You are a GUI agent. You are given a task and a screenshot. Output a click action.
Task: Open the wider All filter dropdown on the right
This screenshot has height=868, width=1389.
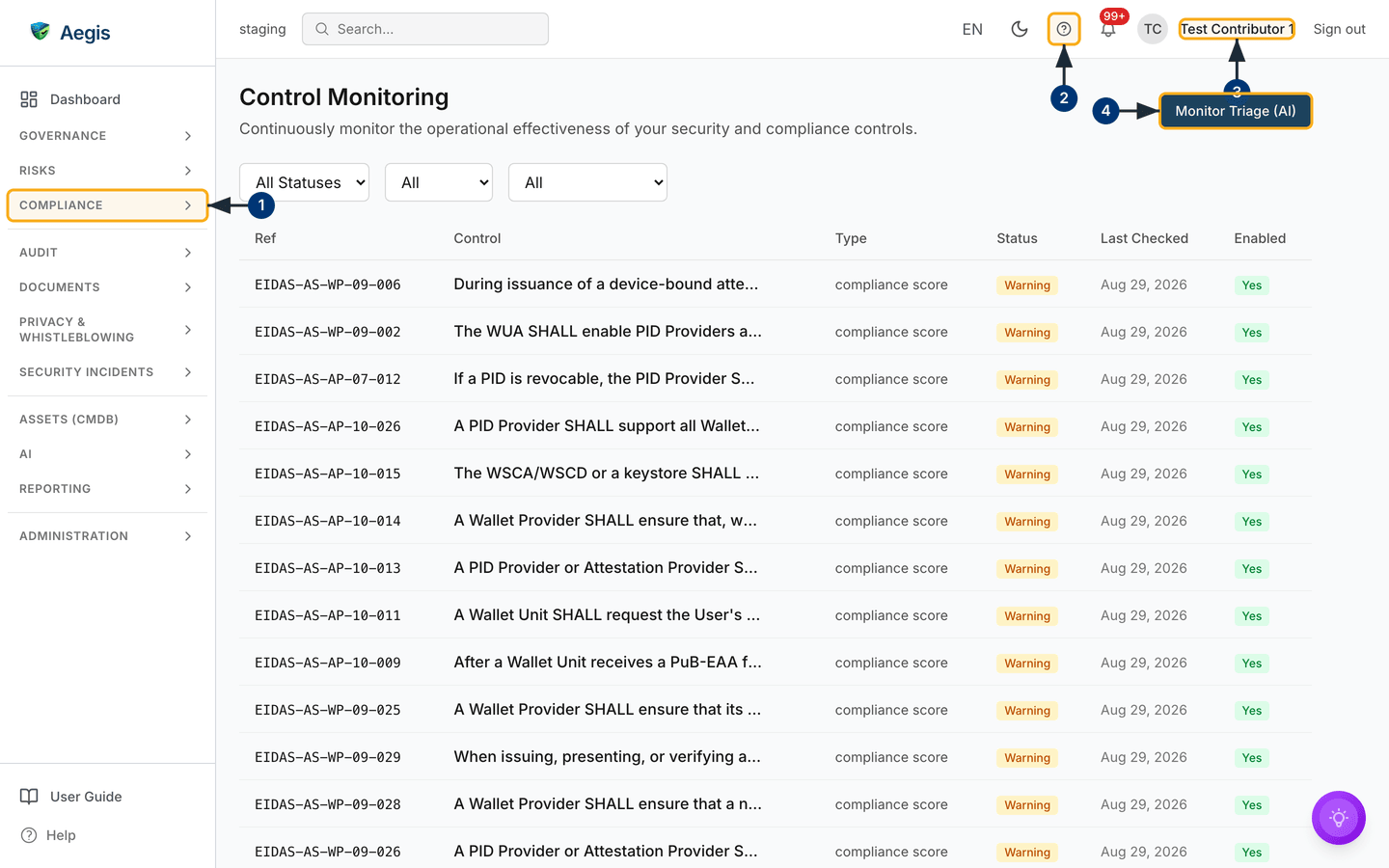(587, 182)
